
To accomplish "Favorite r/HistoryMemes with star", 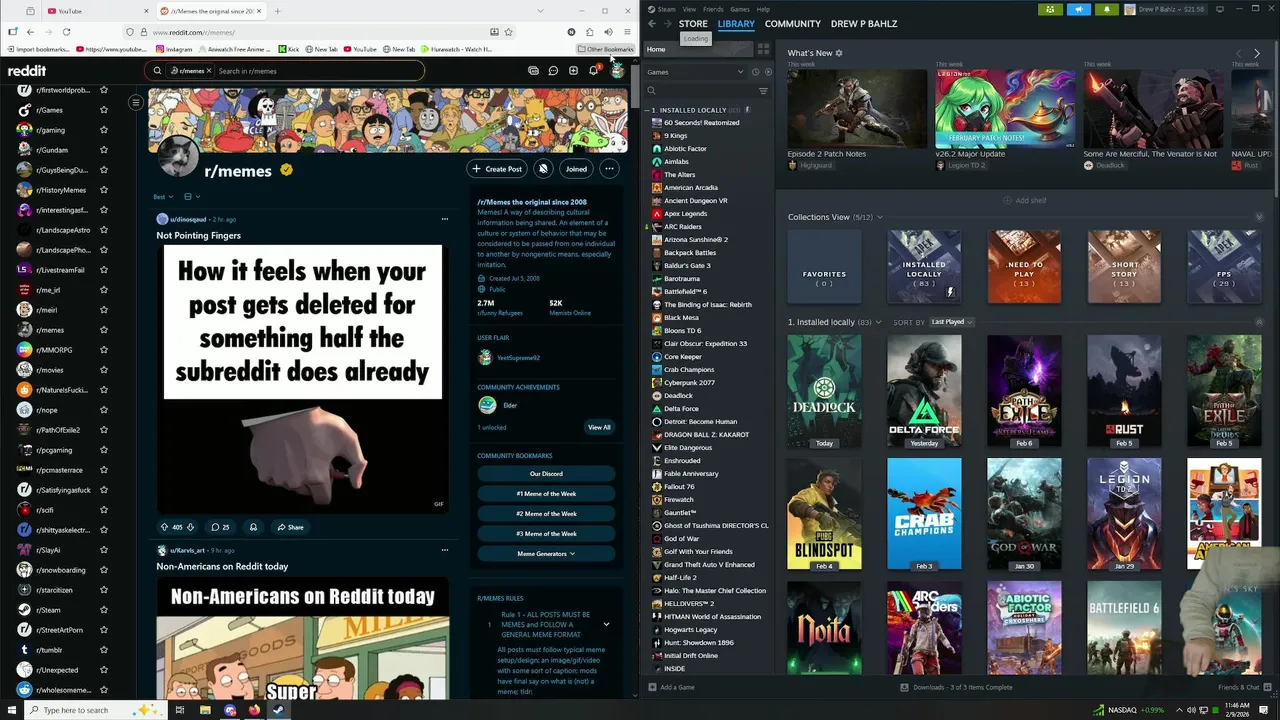I will click(103, 190).
